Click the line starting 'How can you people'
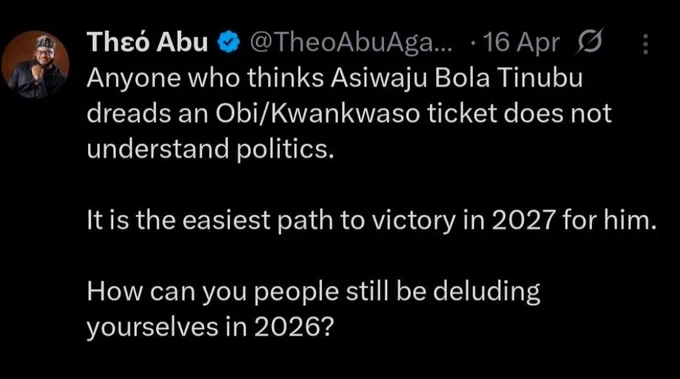Viewport: 680px width, 379px height. point(313,291)
